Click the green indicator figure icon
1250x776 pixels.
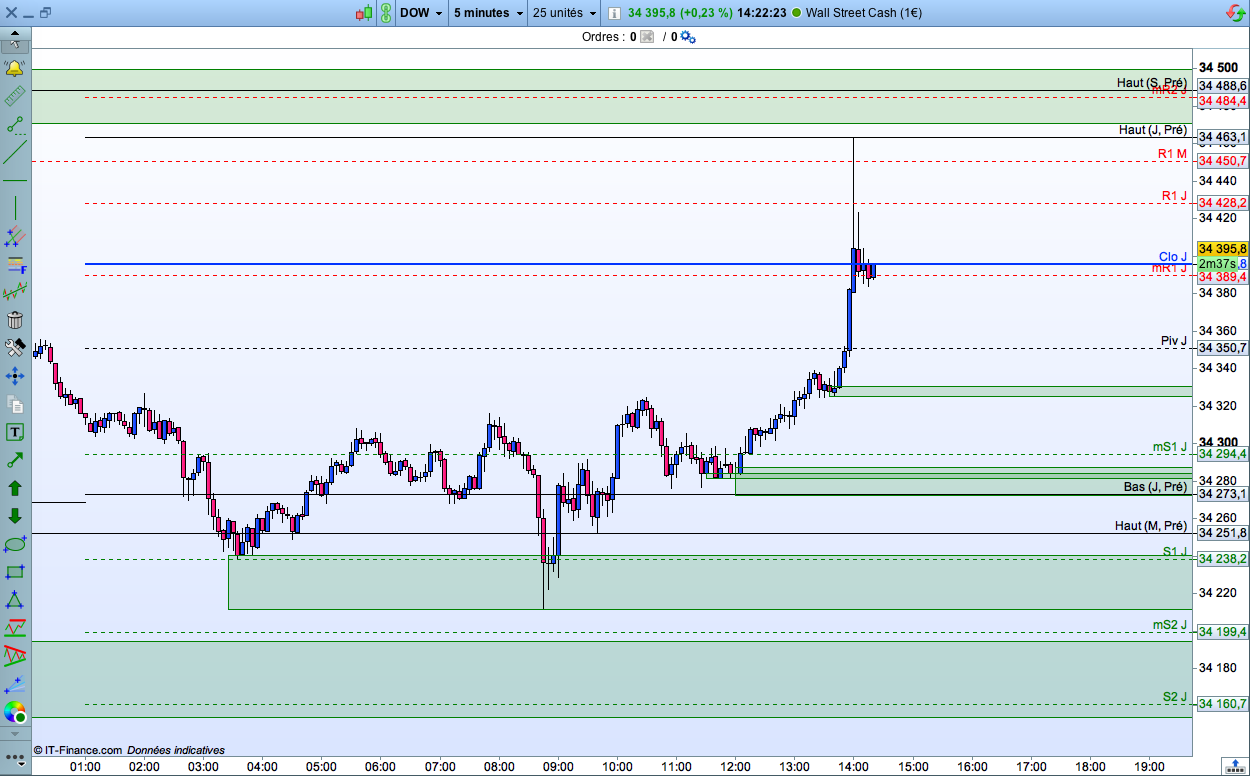[x=384, y=13]
